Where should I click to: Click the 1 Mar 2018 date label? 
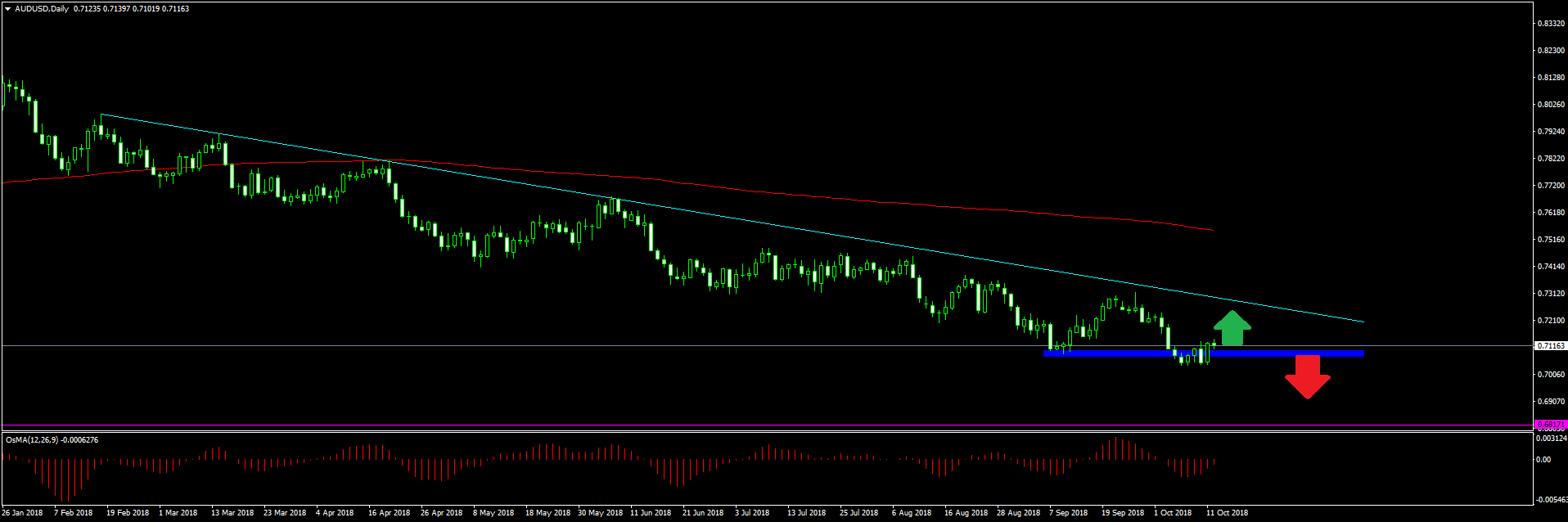point(178,513)
